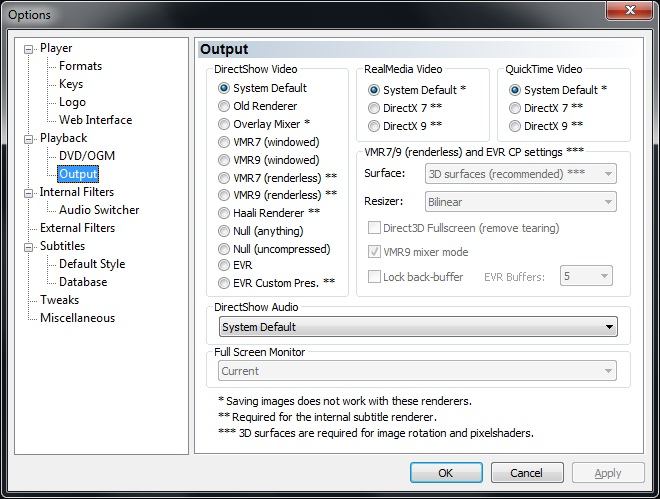Open the Surface dropdown
The width and height of the screenshot is (660, 499).
click(x=521, y=174)
